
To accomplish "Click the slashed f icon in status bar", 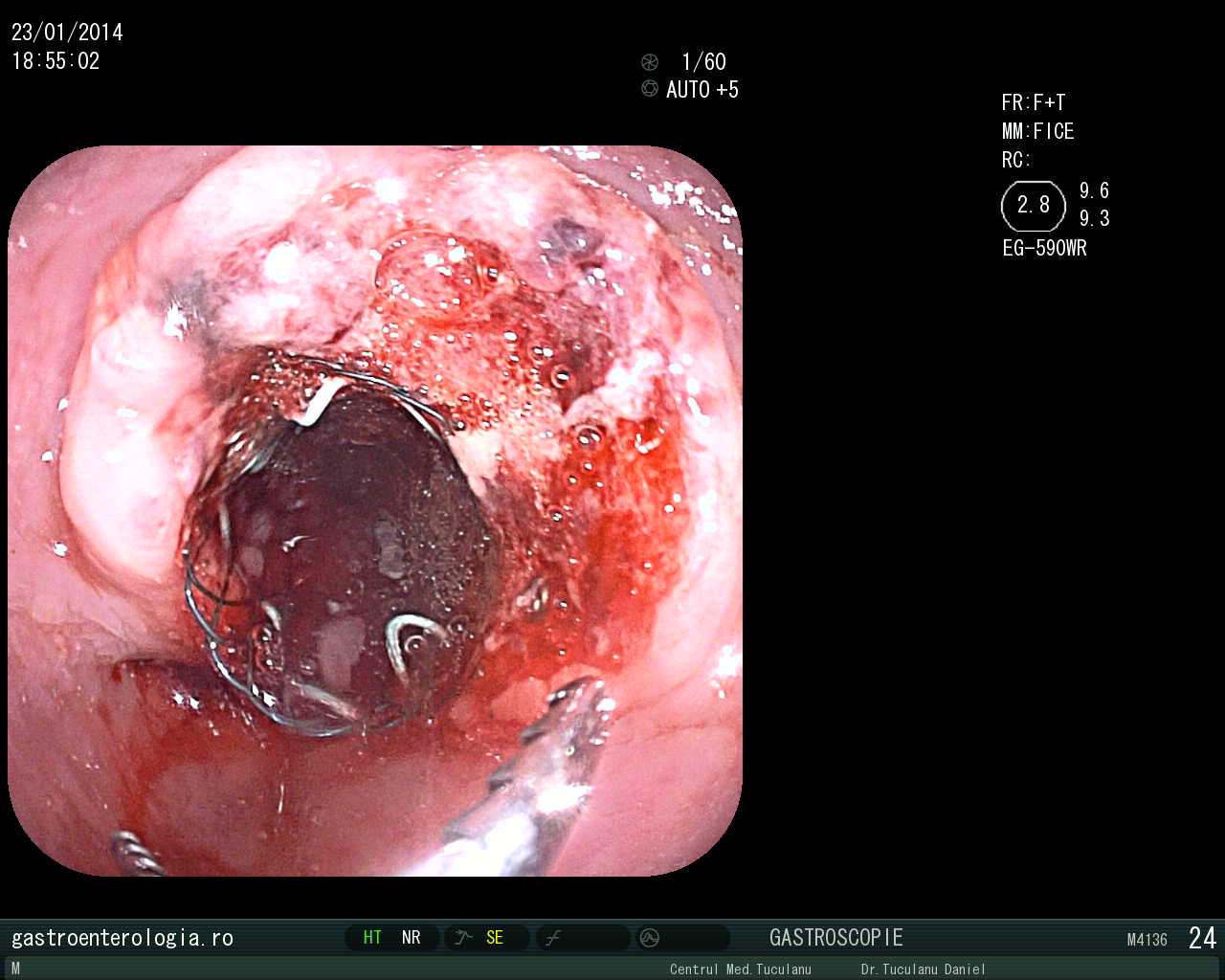I will click(x=552, y=938).
